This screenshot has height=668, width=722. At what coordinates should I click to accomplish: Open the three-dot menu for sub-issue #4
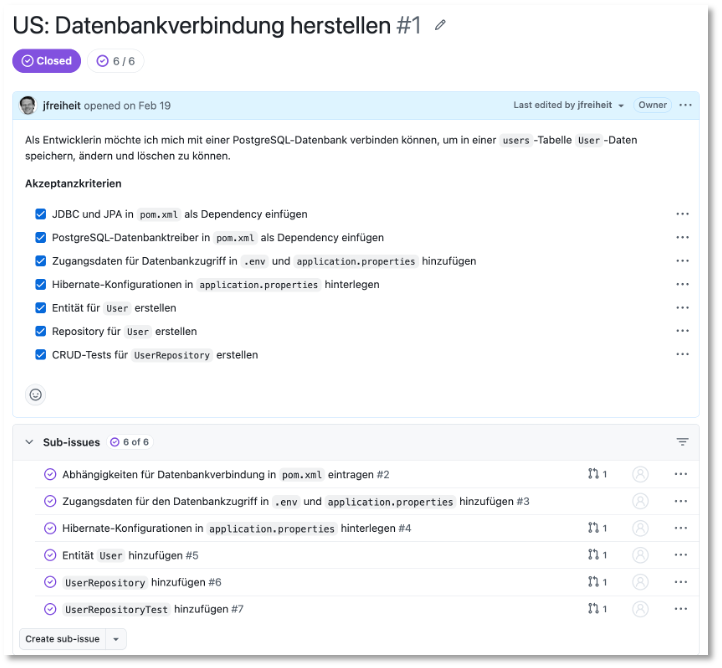point(681,528)
